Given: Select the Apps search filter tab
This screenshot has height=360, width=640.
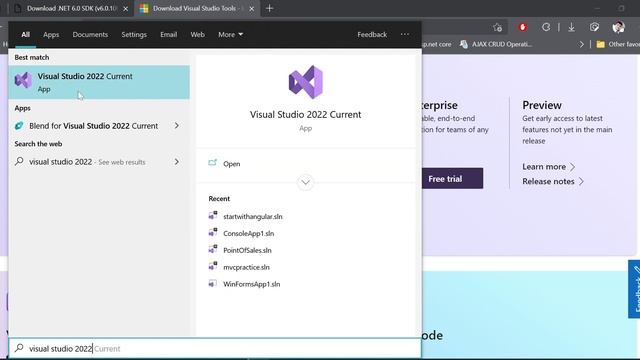Looking at the screenshot, I should pyautogui.click(x=51, y=35).
